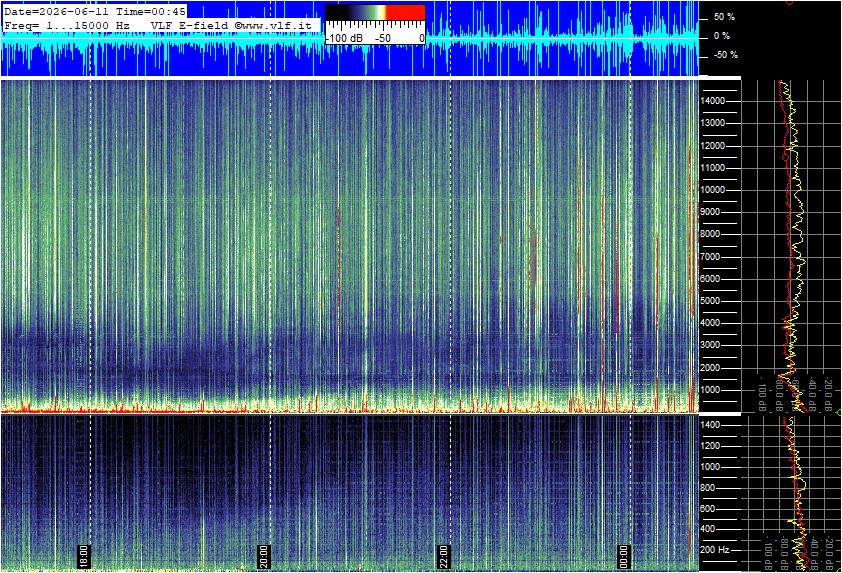Click the 1200 low-band axis label
The height and width of the screenshot is (573, 842).
click(x=710, y=446)
